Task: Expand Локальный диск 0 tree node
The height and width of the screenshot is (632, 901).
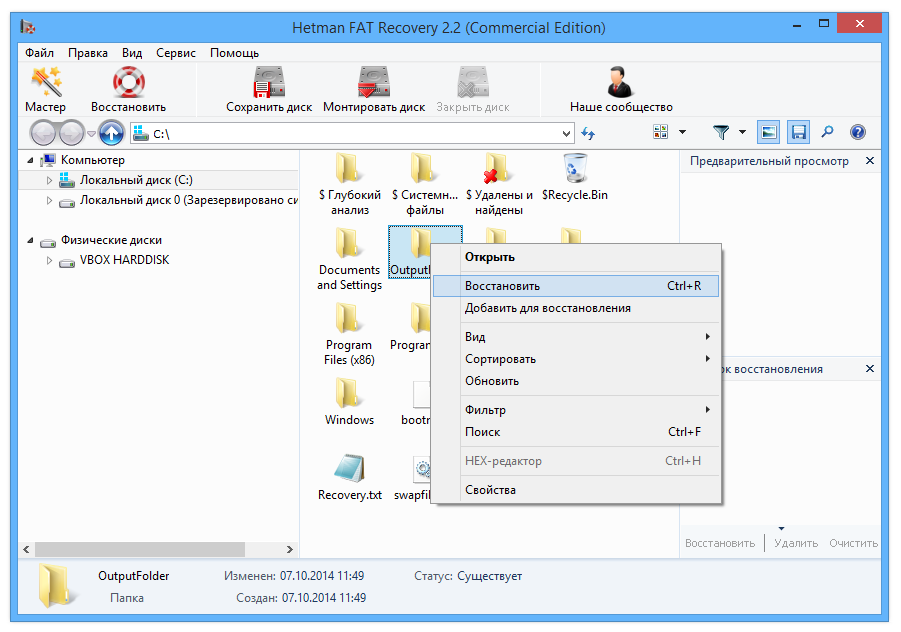Action: (x=49, y=201)
